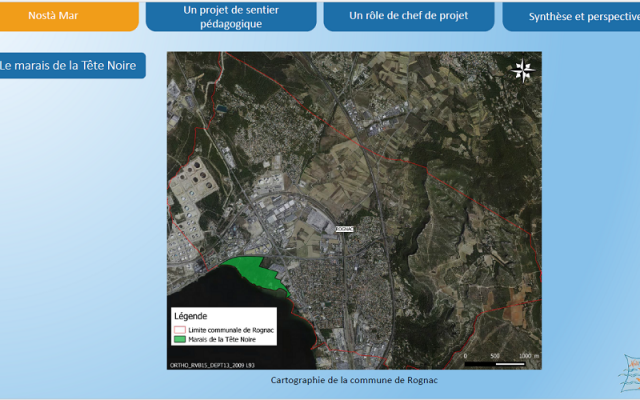This screenshot has height=400, width=640.
Task: Switch to Un projet de sentier pédagogique tab
Action: (x=230, y=16)
